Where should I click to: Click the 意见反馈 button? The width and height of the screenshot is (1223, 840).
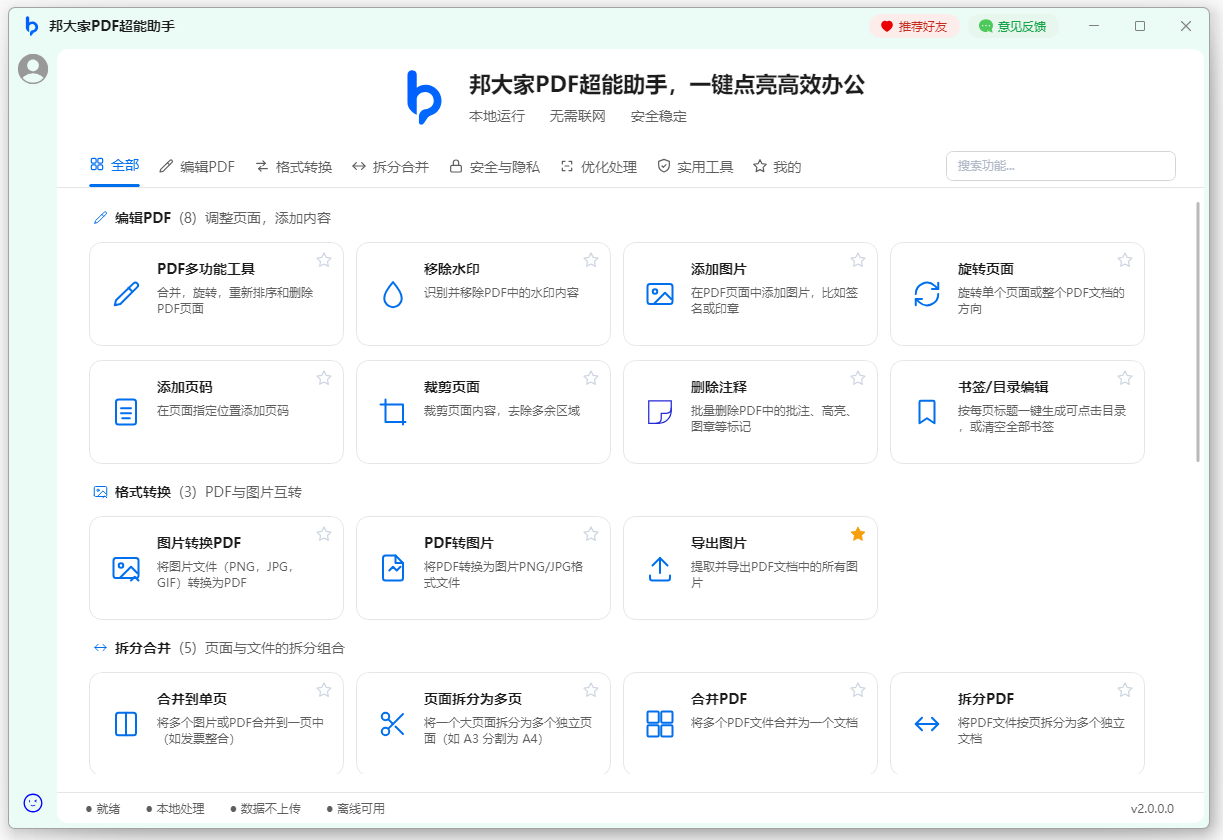[1012, 26]
